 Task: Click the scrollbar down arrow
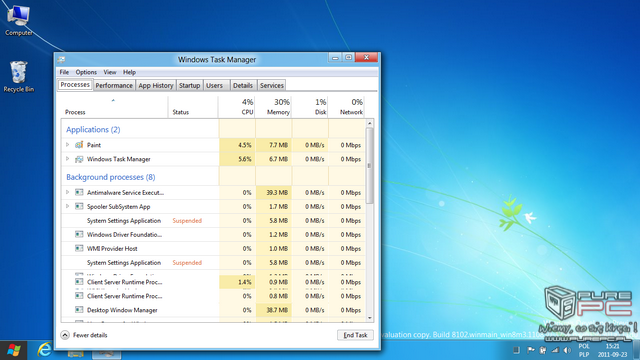[x=369, y=318]
